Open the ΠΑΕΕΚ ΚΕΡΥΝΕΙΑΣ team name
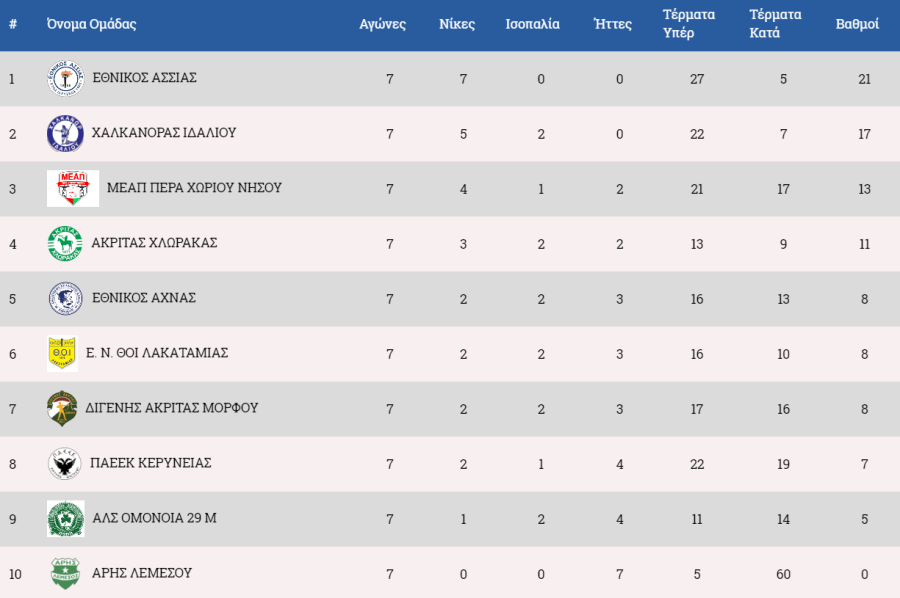This screenshot has width=900, height=598. tap(151, 463)
